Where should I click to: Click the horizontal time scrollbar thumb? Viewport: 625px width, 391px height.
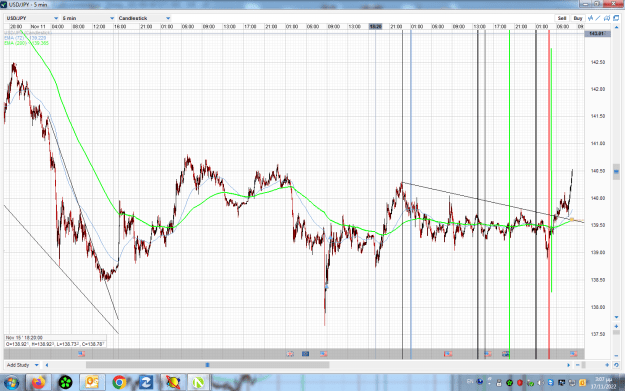tap(207, 365)
